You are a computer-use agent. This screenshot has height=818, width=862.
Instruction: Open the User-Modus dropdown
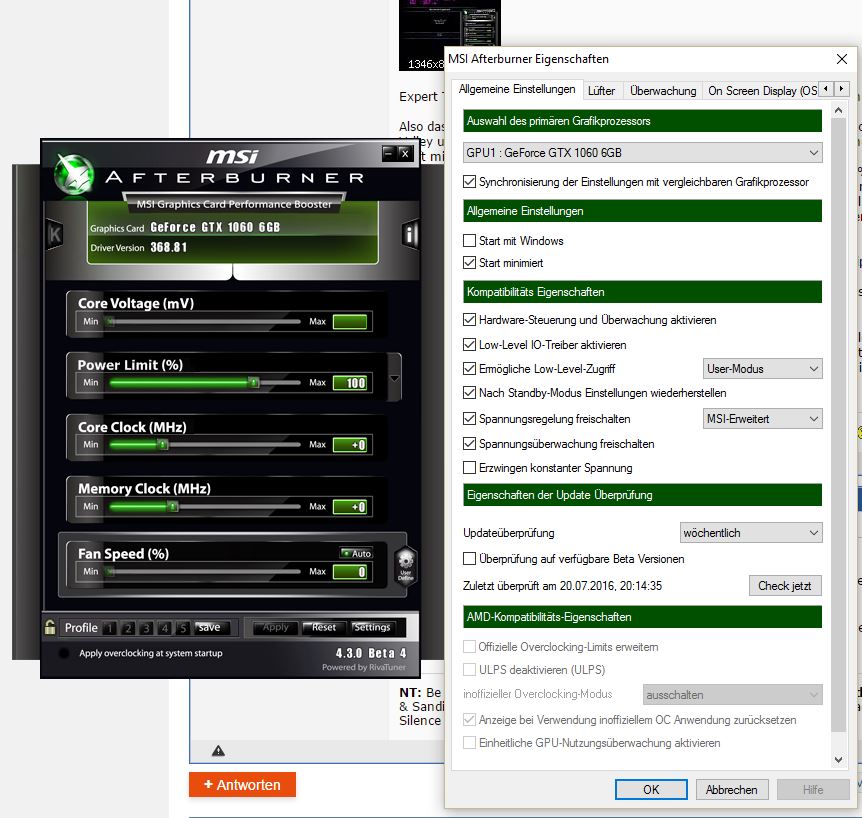pyautogui.click(x=762, y=368)
